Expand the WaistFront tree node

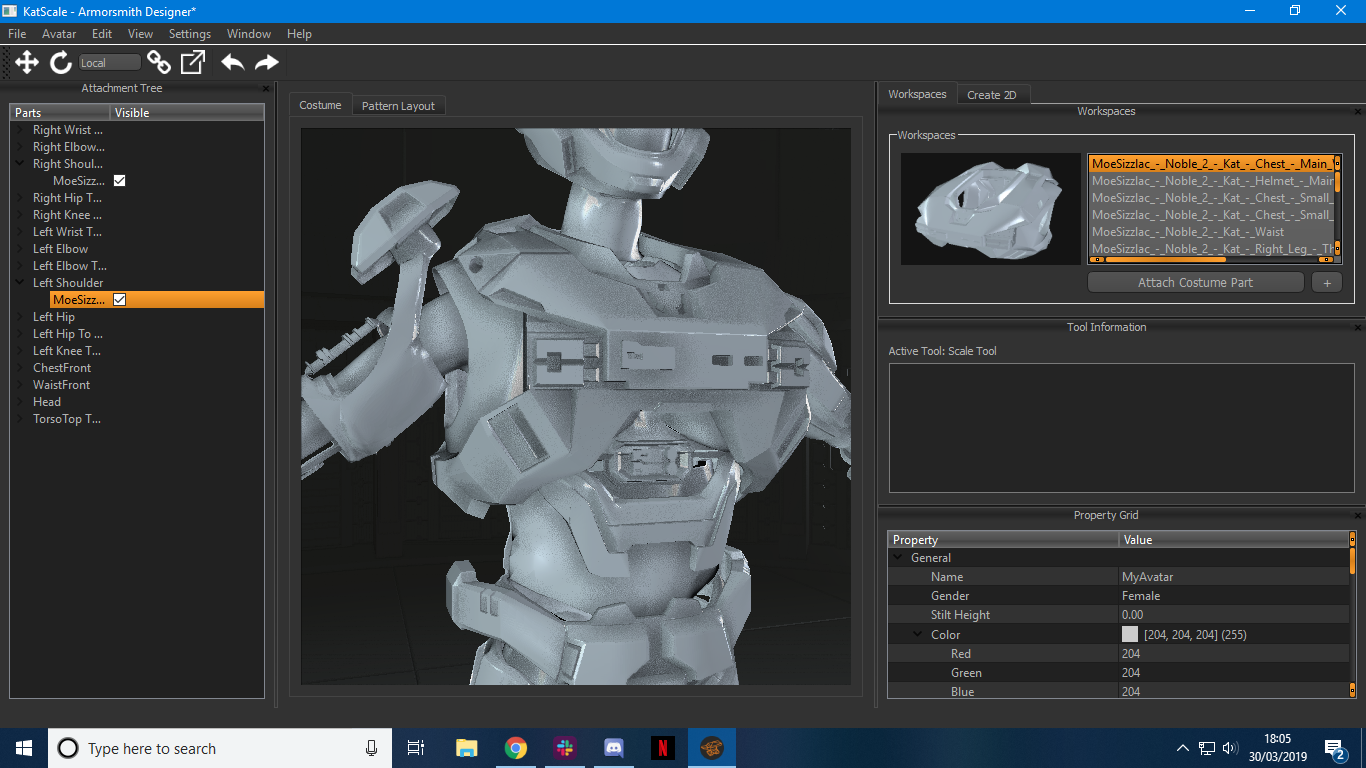(x=20, y=385)
